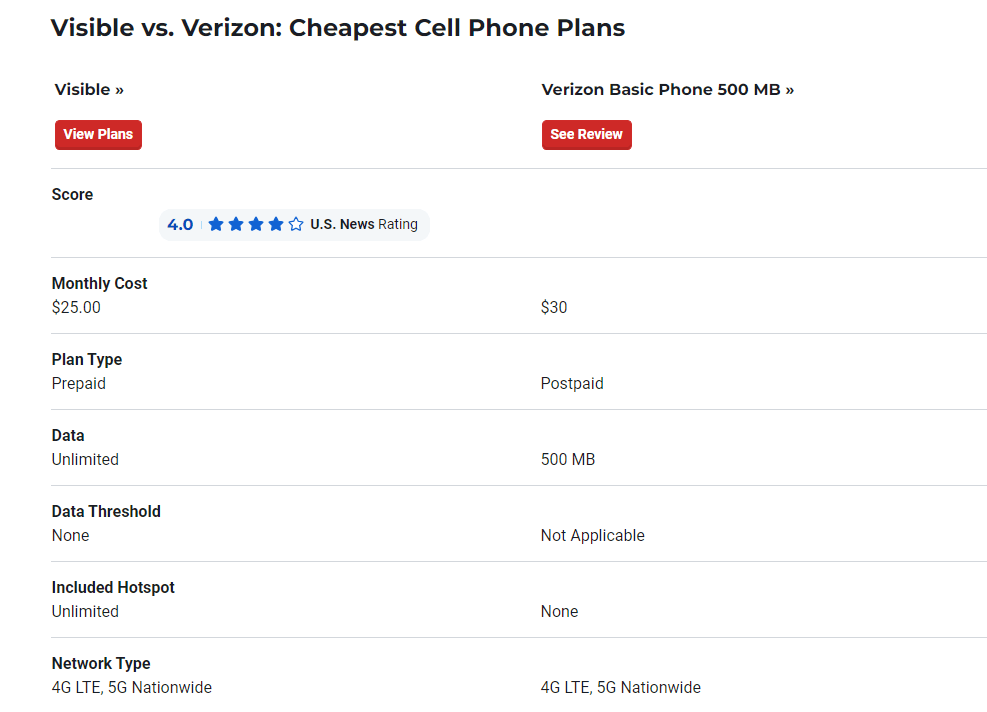Image resolution: width=987 pixels, height=712 pixels.
Task: Click the third filled rating star
Action: click(x=256, y=224)
